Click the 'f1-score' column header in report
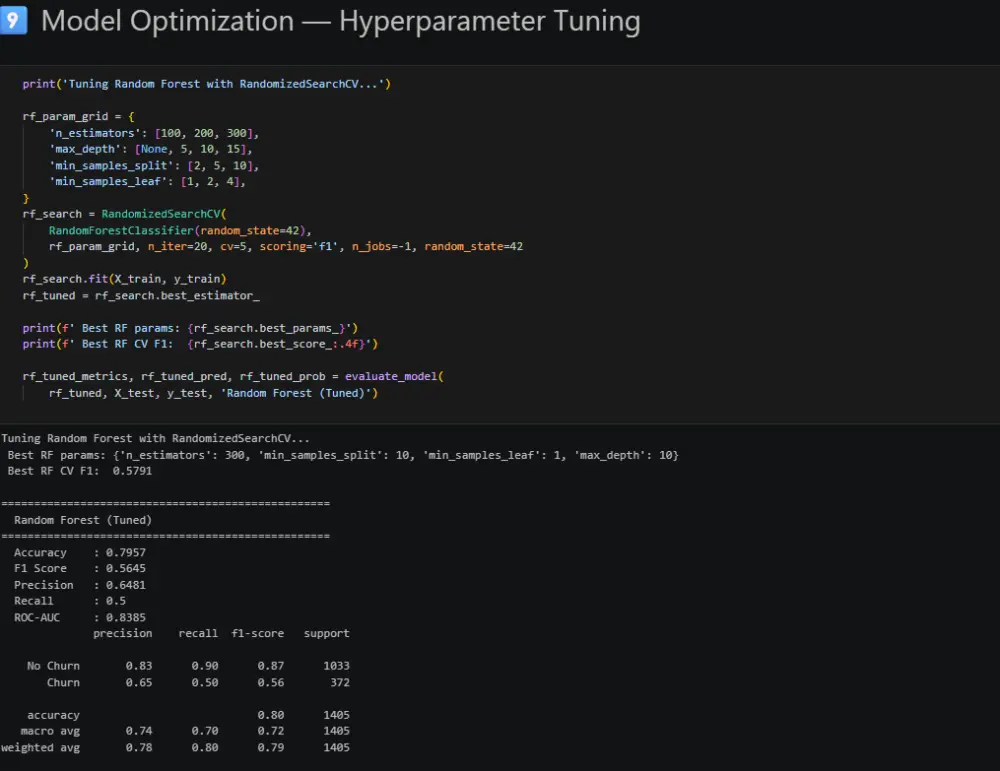Viewport: 1000px width, 771px height. 258,634
